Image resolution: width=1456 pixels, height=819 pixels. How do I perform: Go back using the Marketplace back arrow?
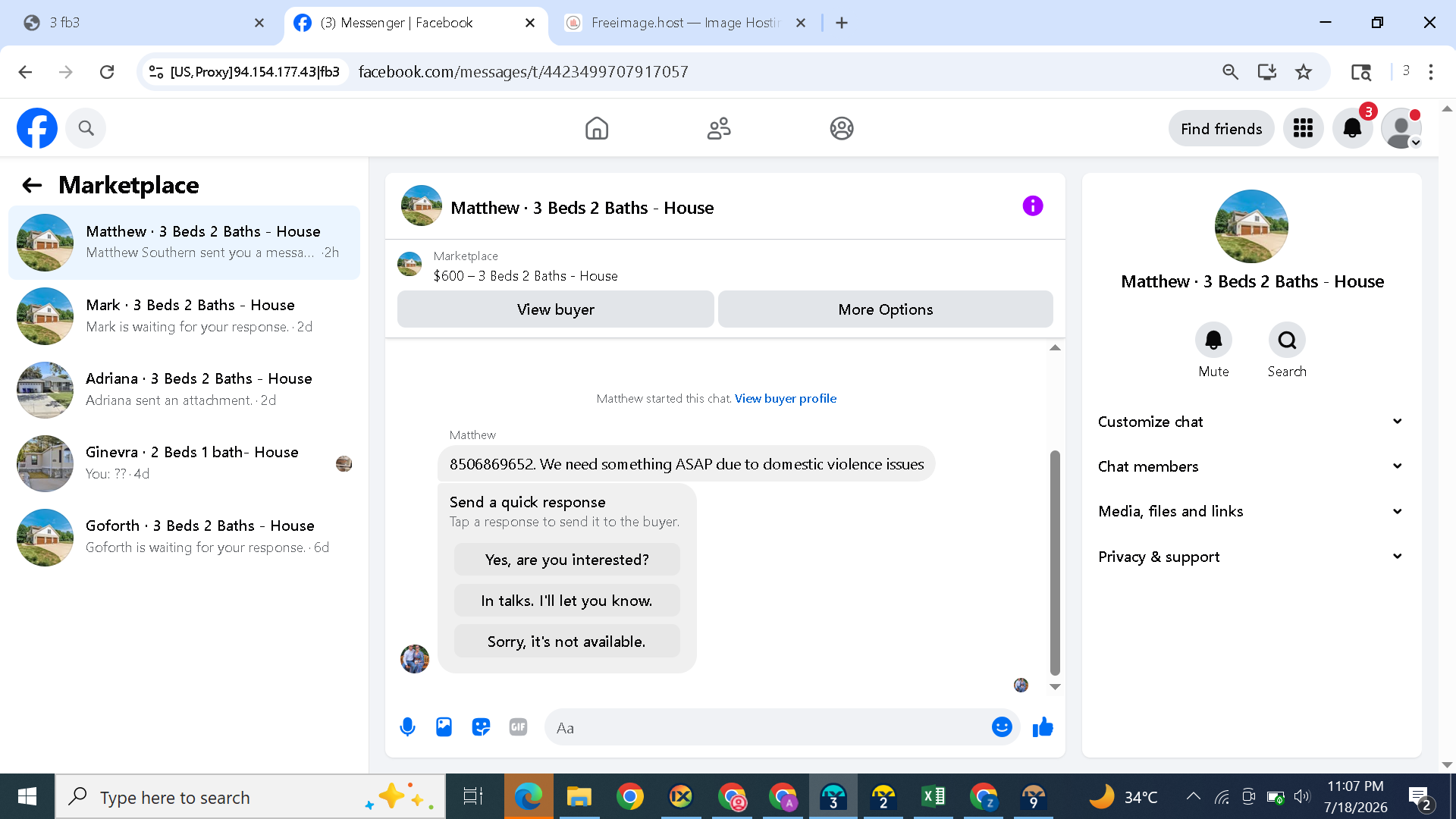point(32,185)
